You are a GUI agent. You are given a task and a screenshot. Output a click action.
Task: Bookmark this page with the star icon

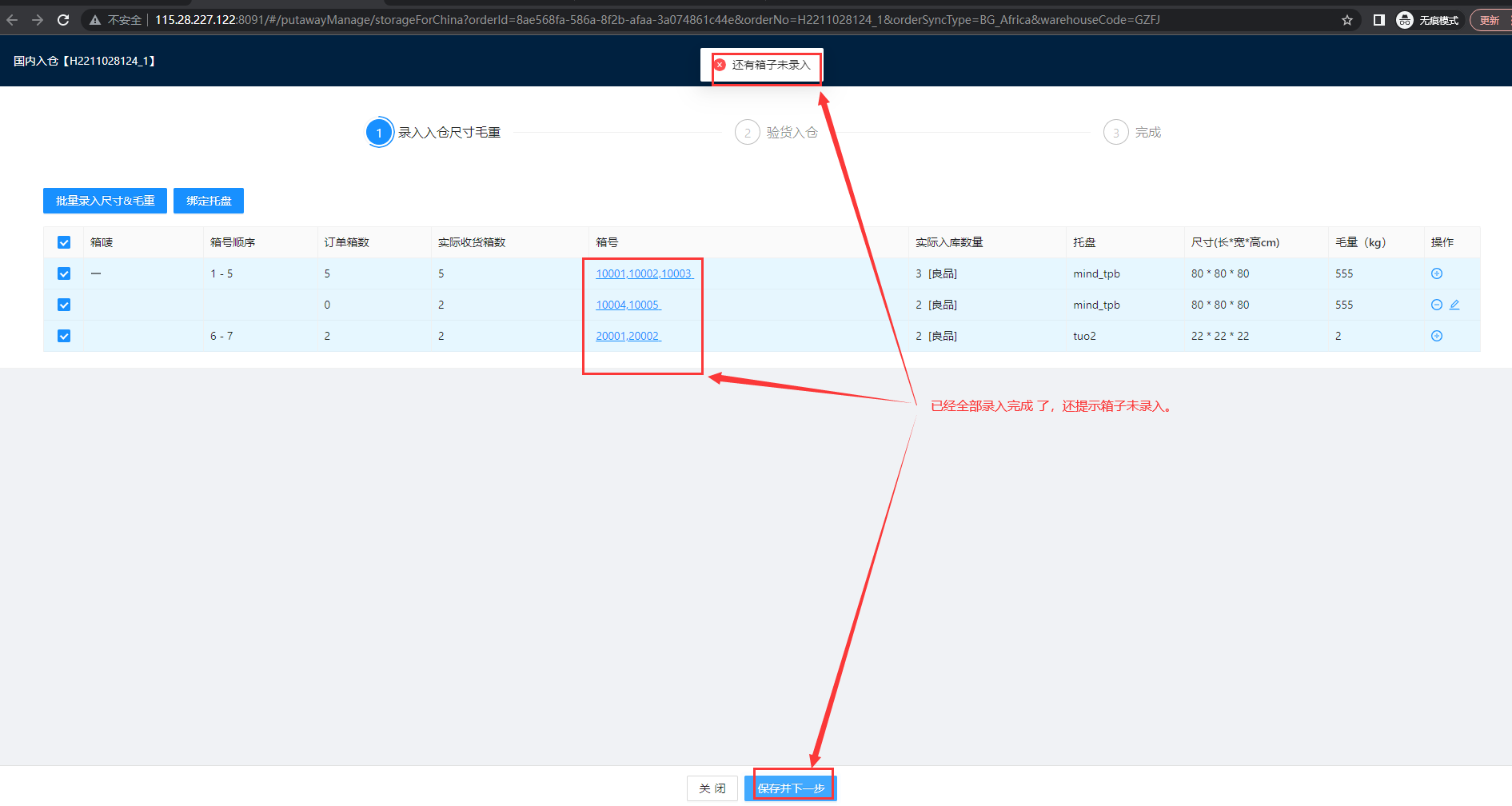1347,20
